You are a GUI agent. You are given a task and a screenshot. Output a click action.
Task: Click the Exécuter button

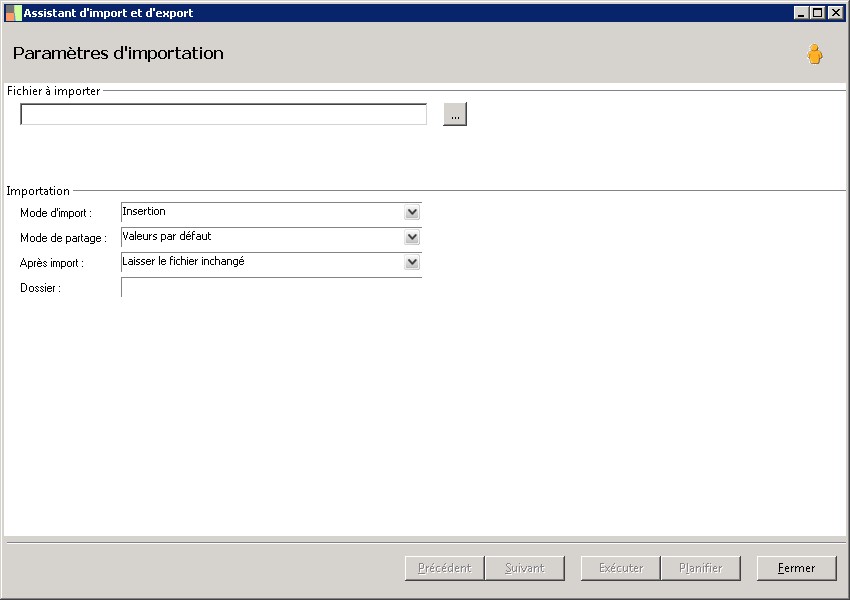pyautogui.click(x=620, y=568)
